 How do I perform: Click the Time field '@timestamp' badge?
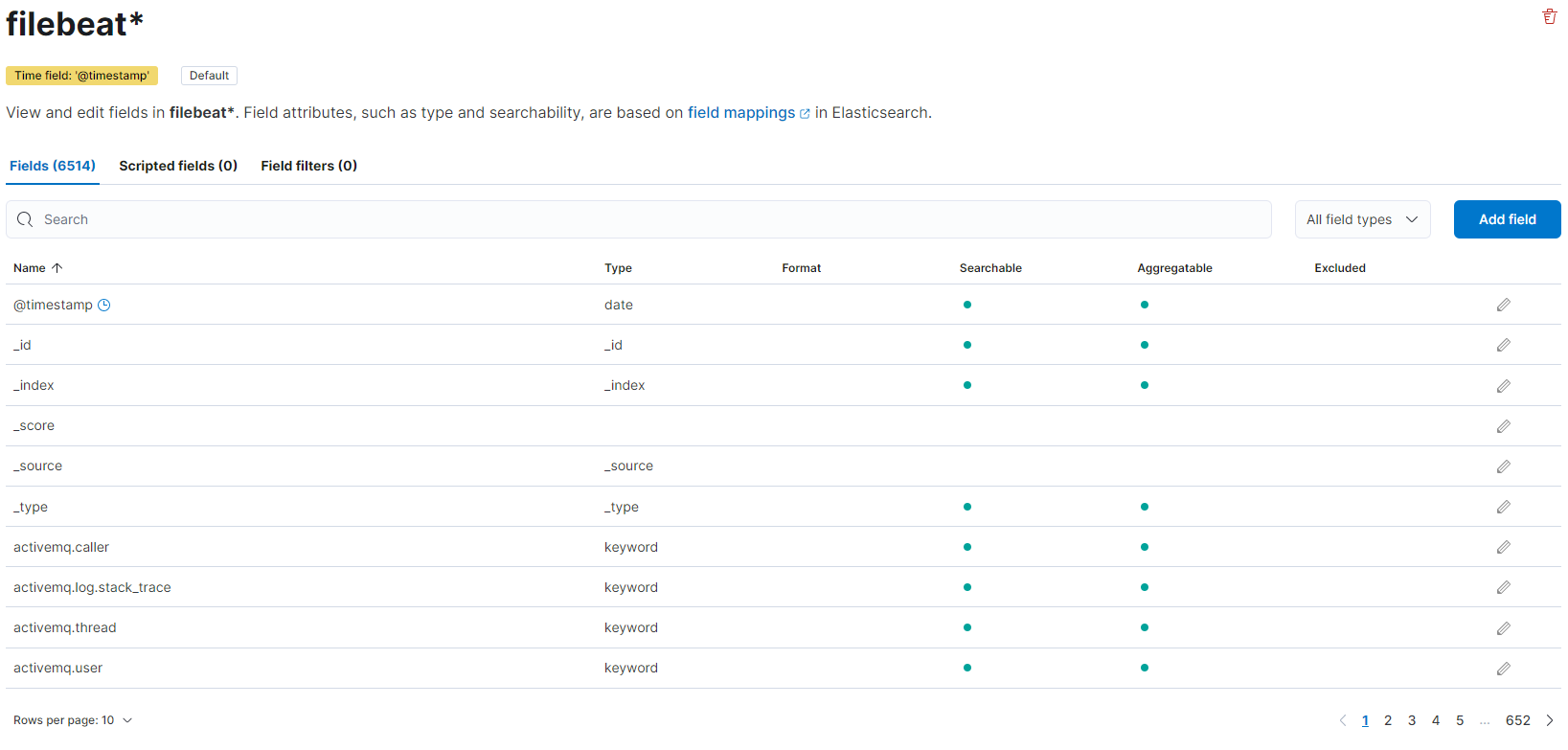(x=81, y=76)
